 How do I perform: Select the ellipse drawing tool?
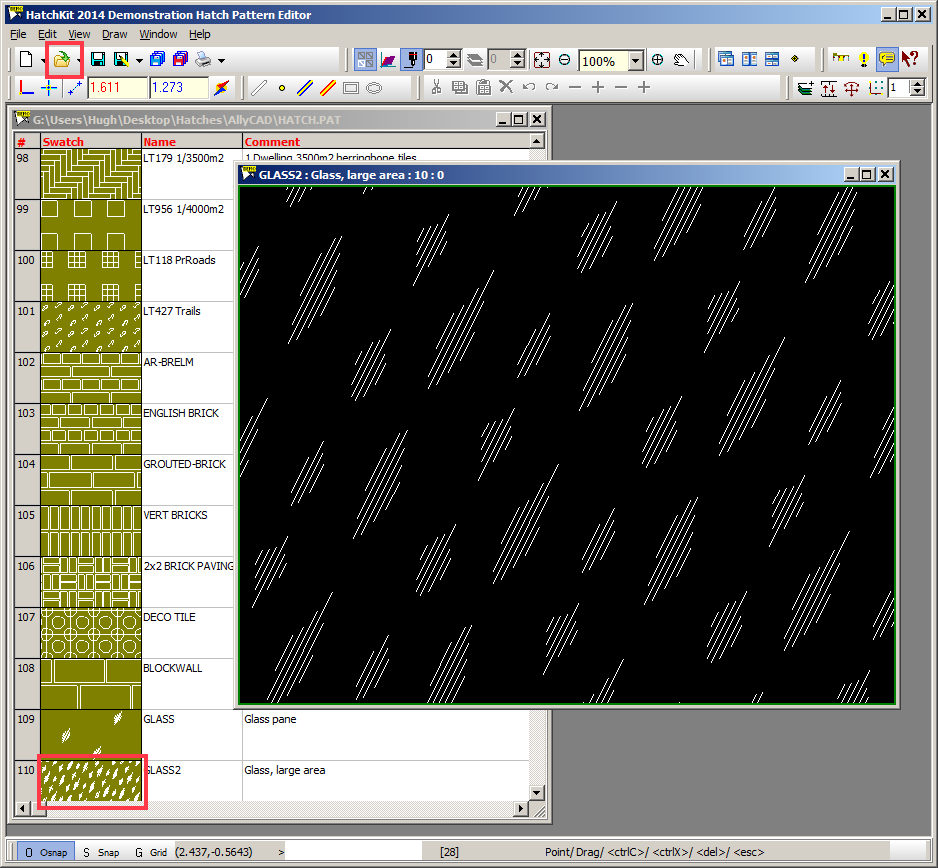pos(374,88)
